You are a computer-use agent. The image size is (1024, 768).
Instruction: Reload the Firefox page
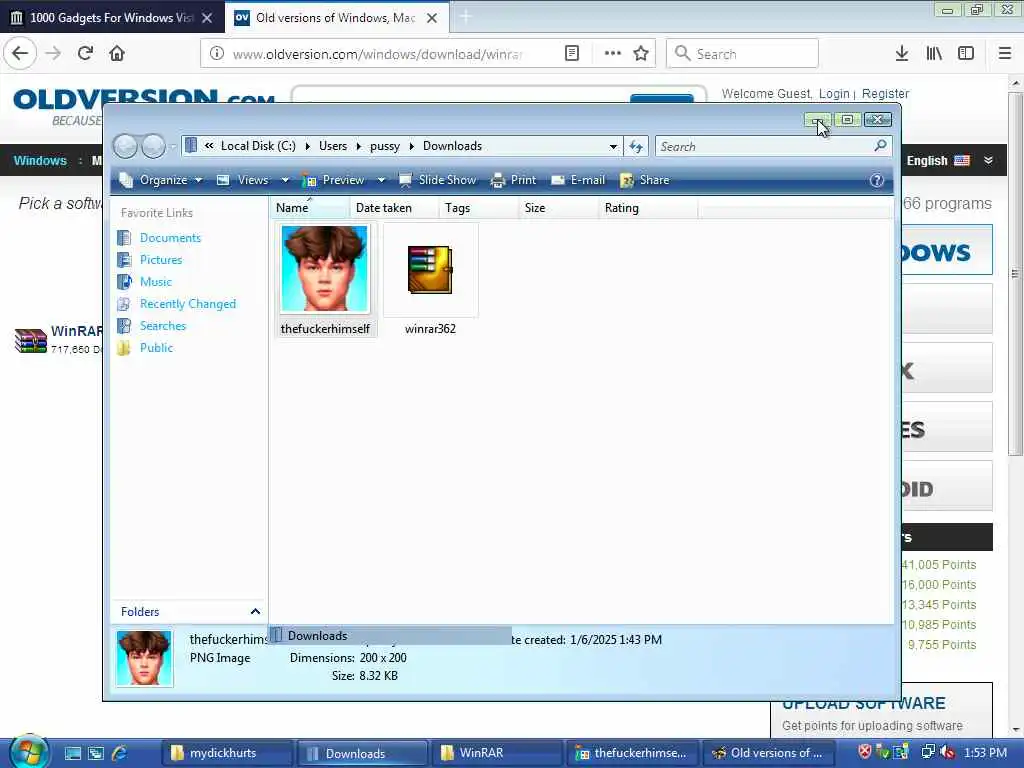pos(85,54)
